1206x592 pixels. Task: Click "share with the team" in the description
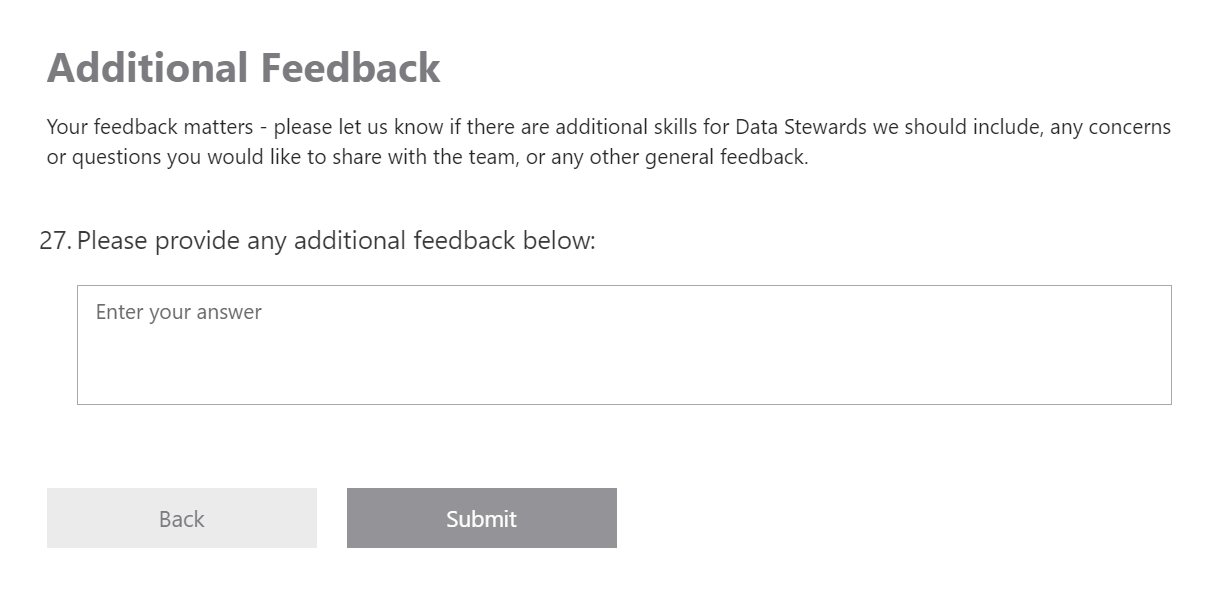[440, 158]
